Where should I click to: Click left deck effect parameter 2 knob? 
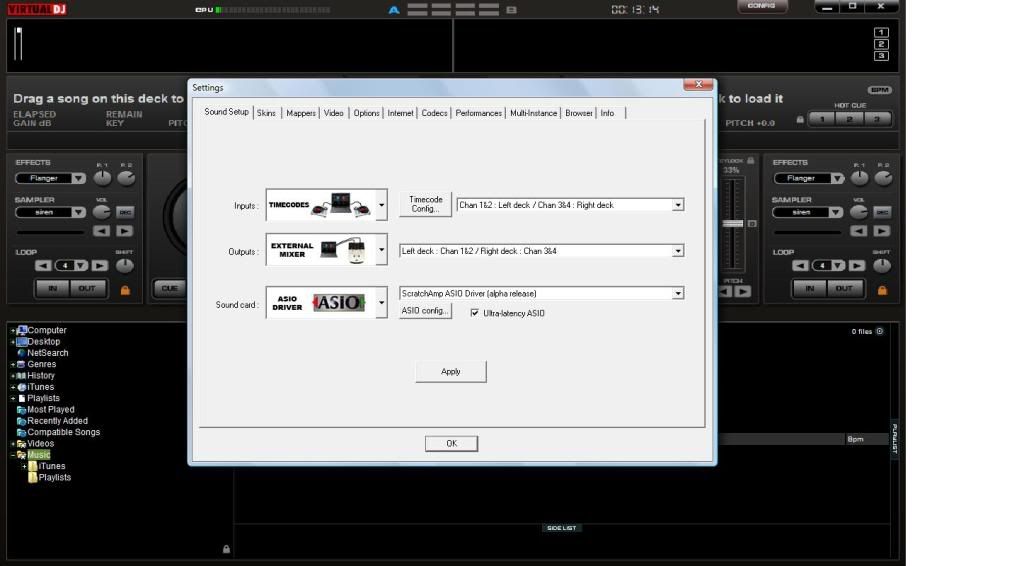[x=126, y=178]
